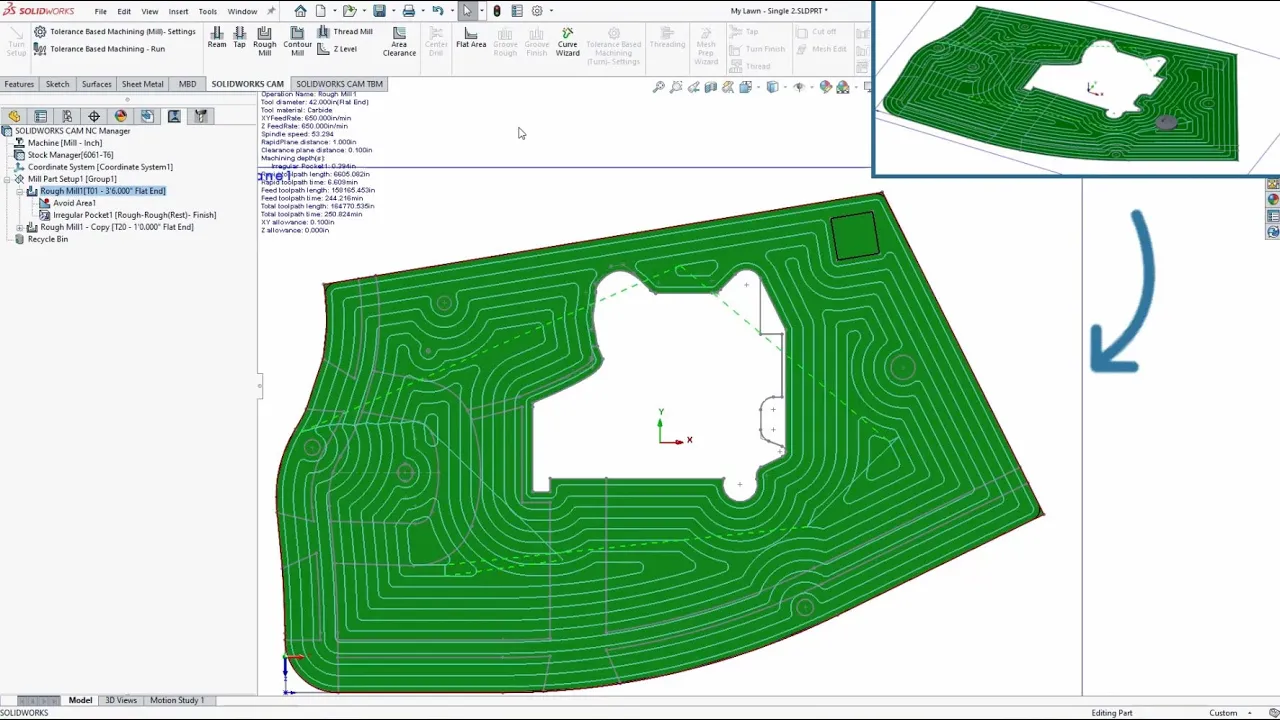Pin the menu bar with pushpin

click(x=271, y=11)
